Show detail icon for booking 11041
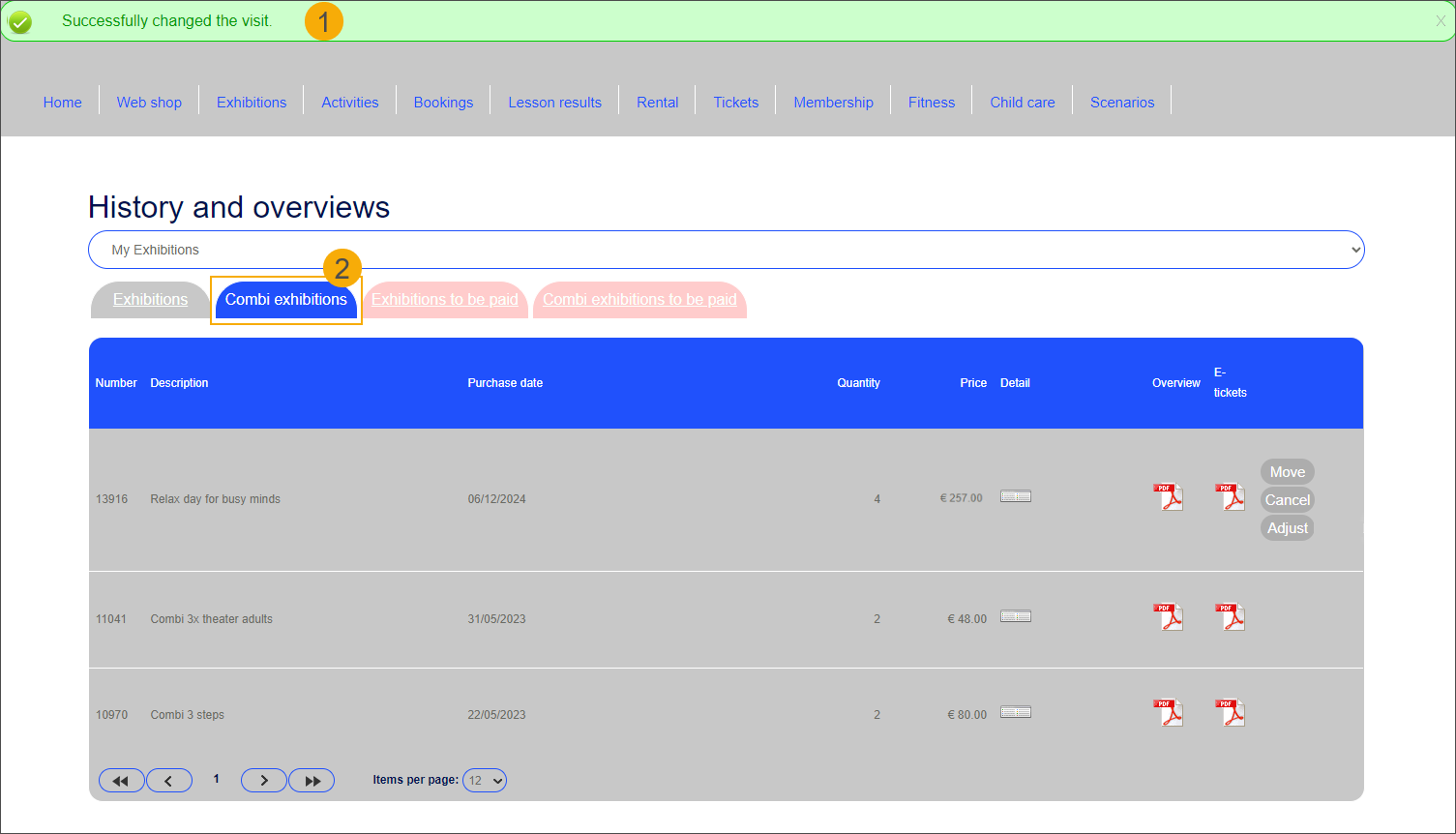 (1015, 617)
